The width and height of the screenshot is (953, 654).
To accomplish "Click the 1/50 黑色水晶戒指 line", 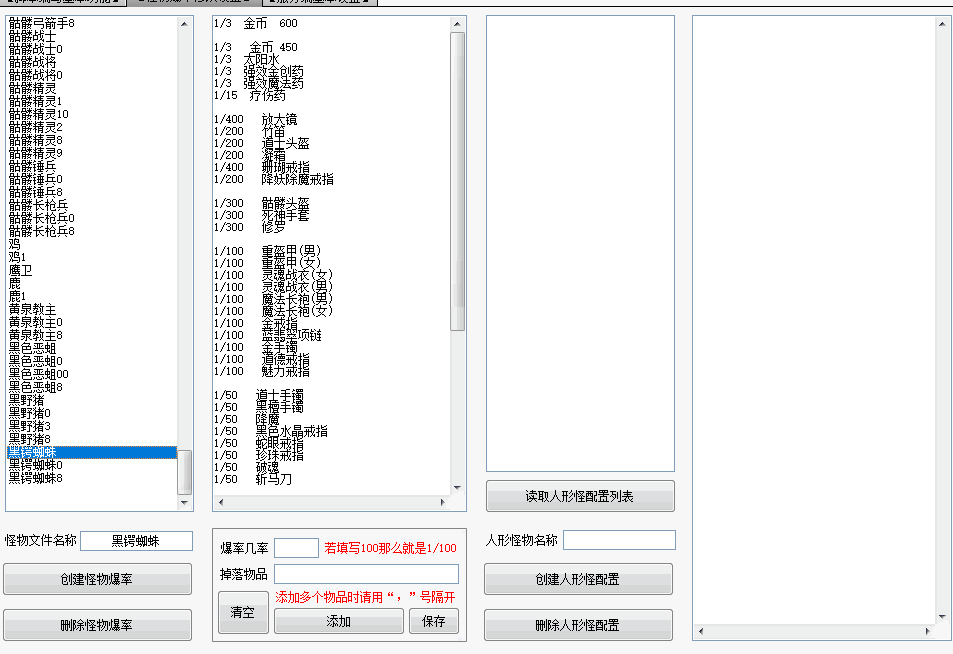I will (270, 431).
